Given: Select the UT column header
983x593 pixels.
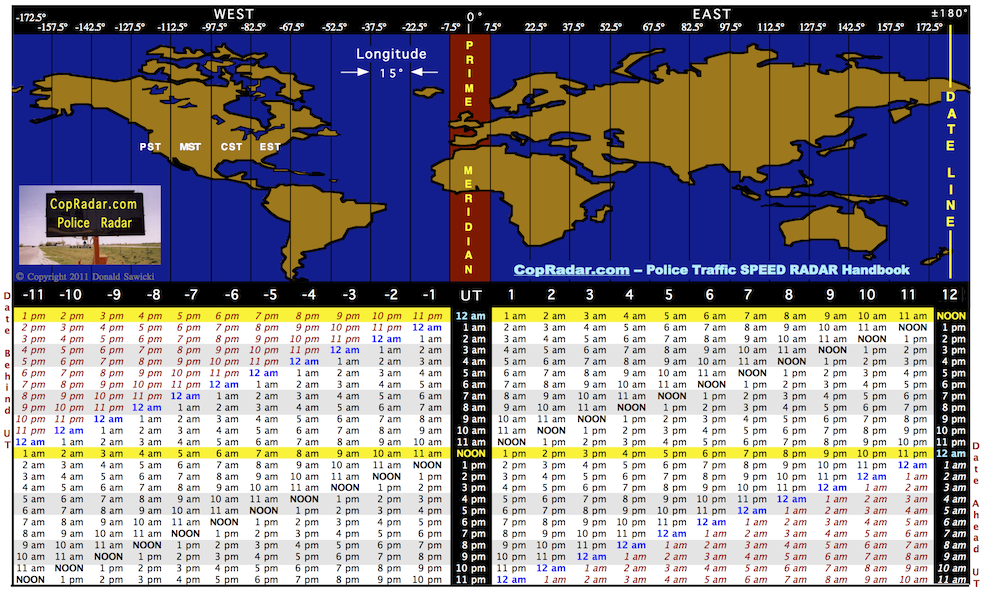Looking at the screenshot, I should click(x=471, y=295).
